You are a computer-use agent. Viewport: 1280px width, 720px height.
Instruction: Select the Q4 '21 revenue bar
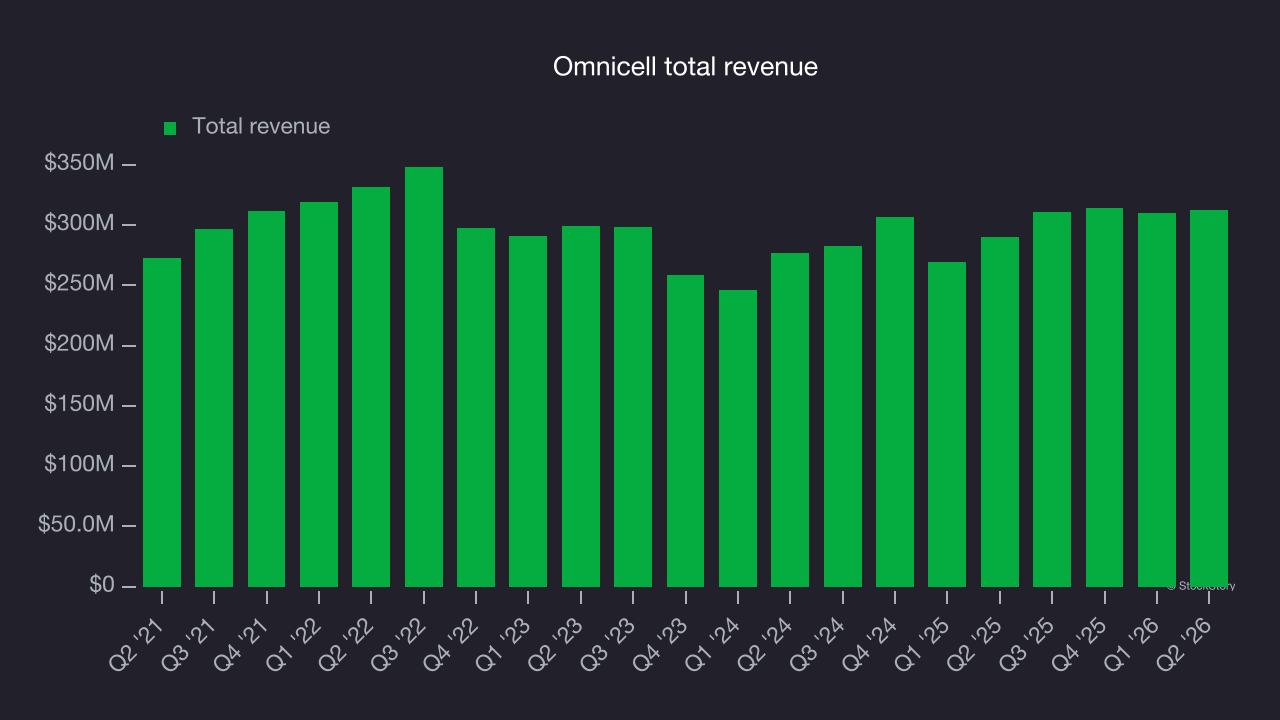click(267, 399)
